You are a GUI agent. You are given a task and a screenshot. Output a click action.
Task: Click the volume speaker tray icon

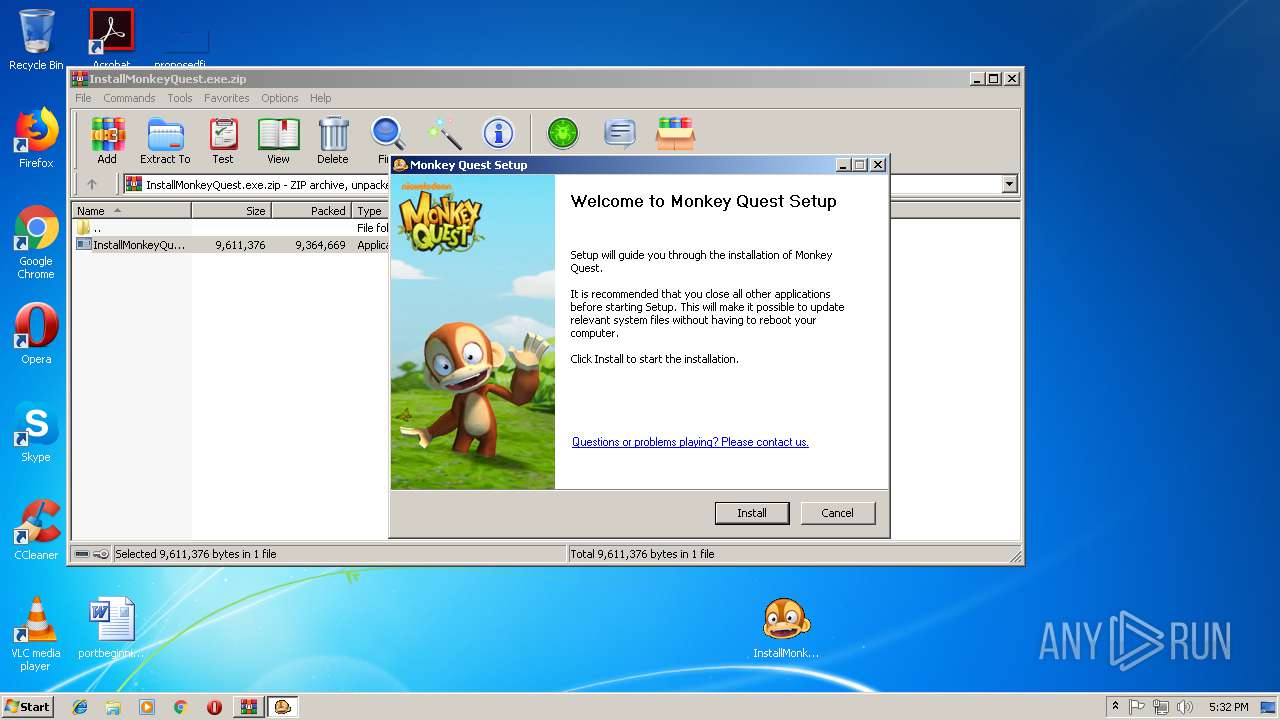coord(1185,707)
